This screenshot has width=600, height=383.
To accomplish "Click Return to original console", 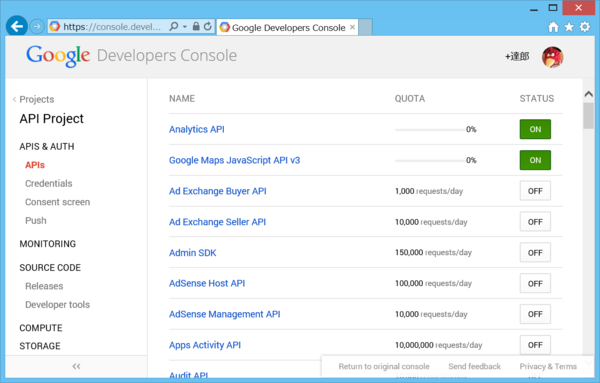I will [384, 367].
